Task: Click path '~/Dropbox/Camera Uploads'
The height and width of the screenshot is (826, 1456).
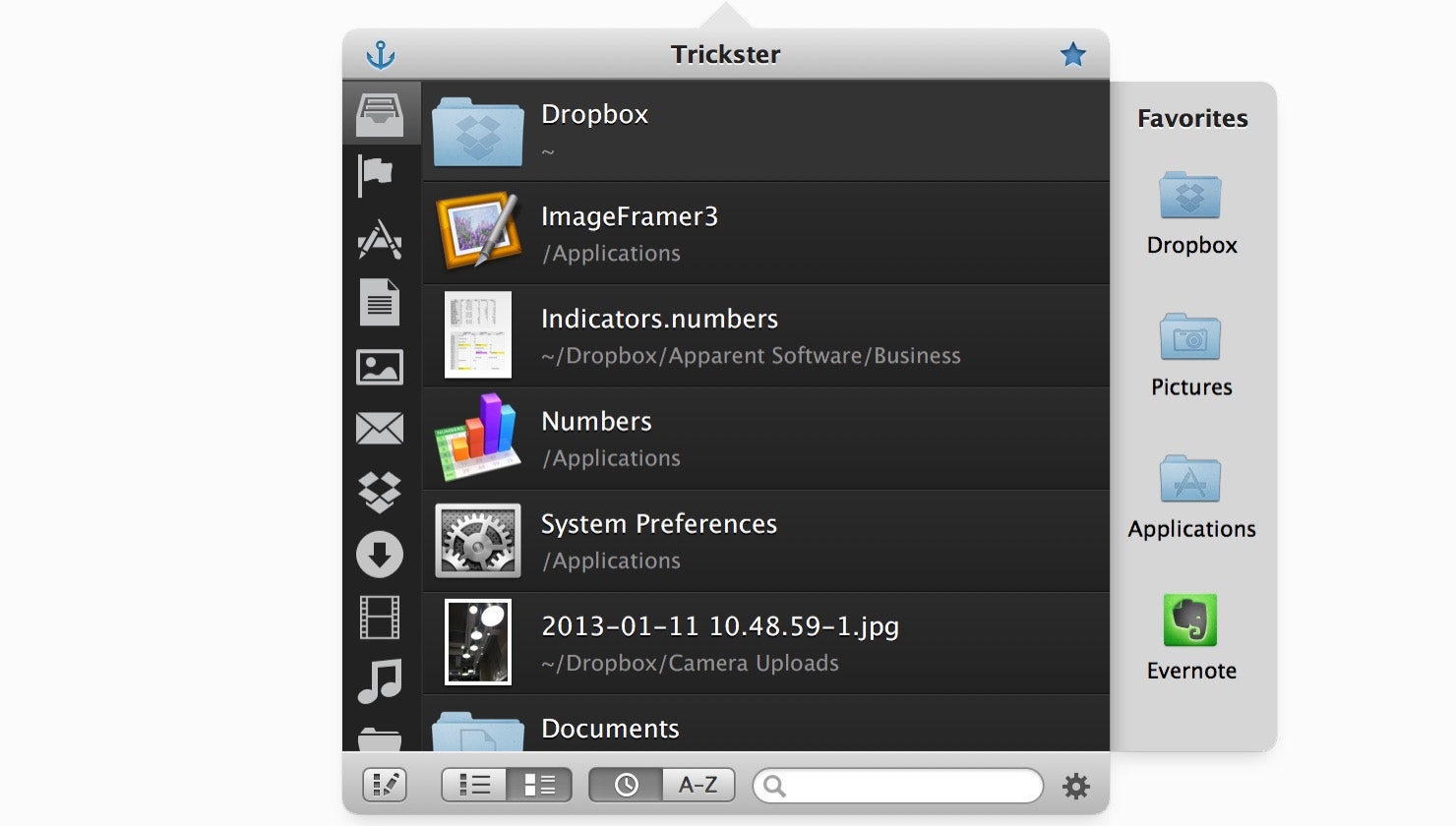Action: (x=690, y=664)
